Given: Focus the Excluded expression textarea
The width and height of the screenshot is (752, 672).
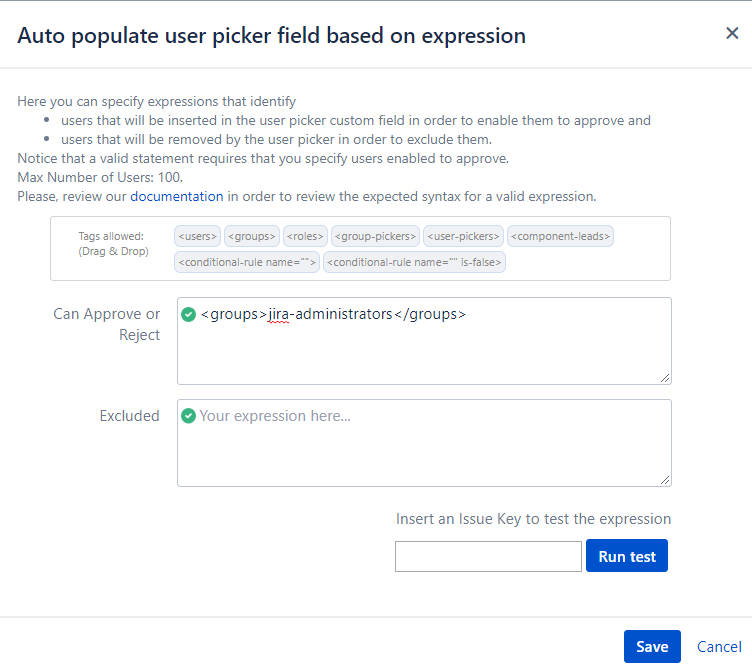Looking at the screenshot, I should [424, 443].
